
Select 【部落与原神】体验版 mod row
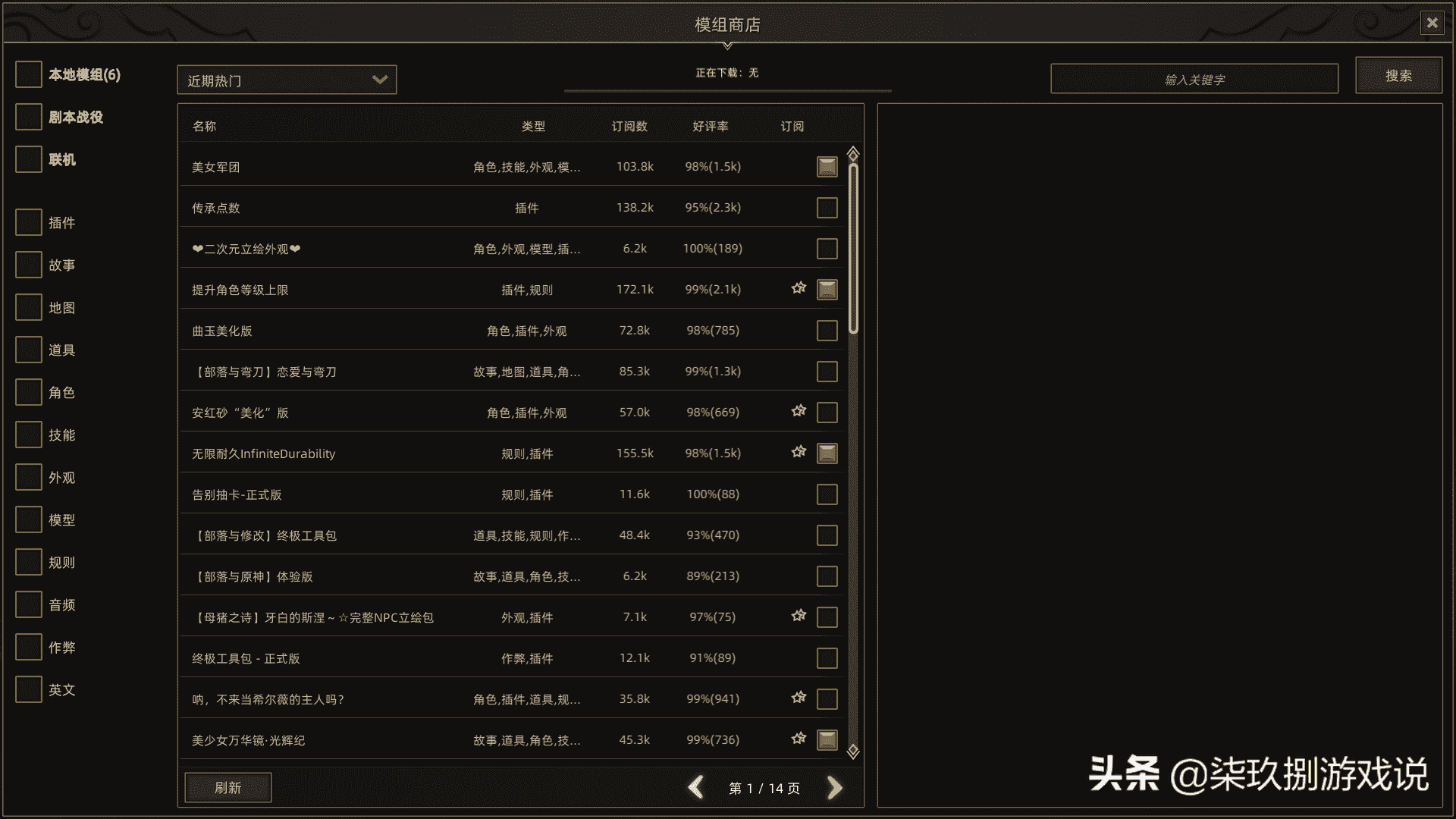coord(513,576)
